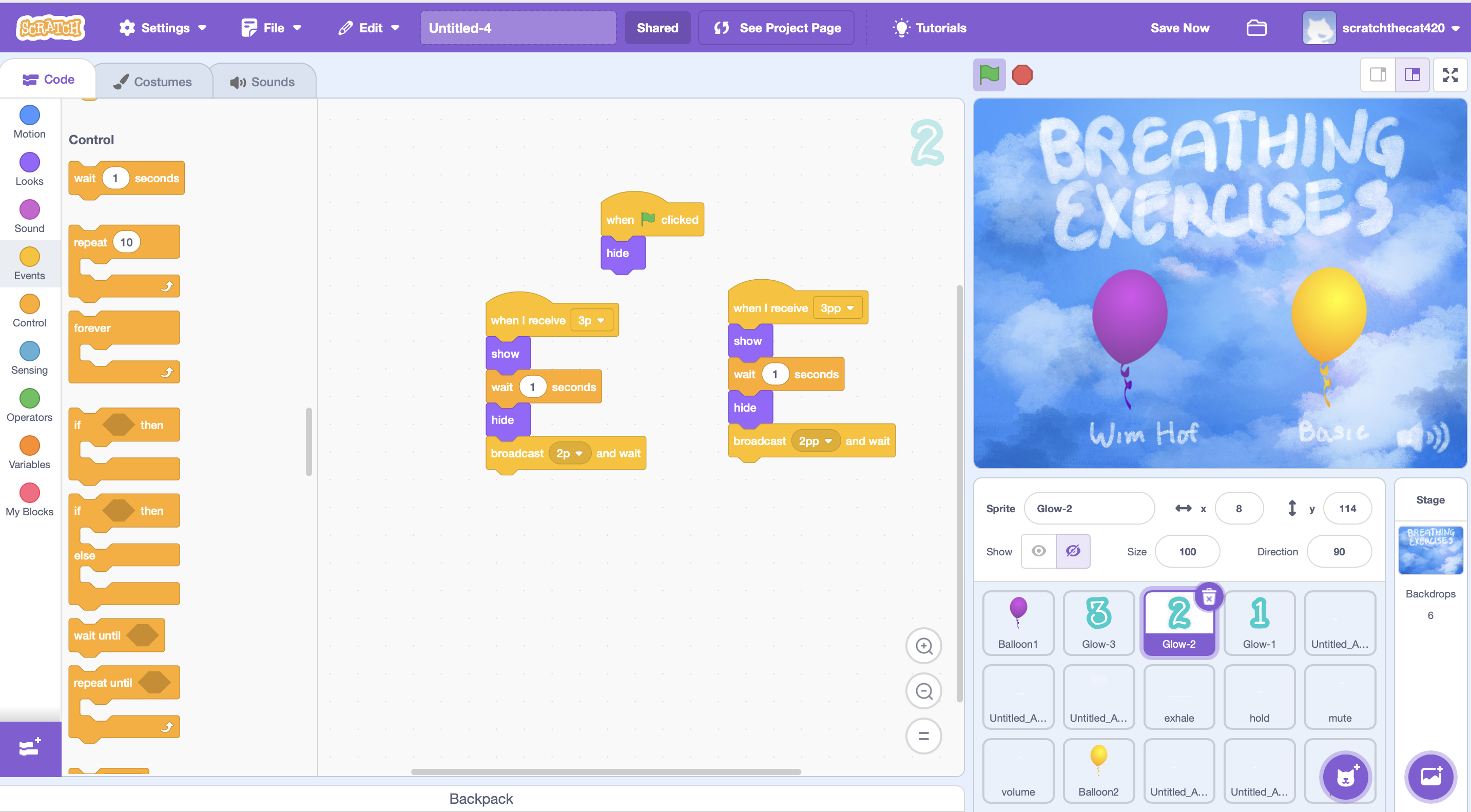Image resolution: width=1471 pixels, height=812 pixels.
Task: Zoom in on the code workspace
Action: coord(923,646)
